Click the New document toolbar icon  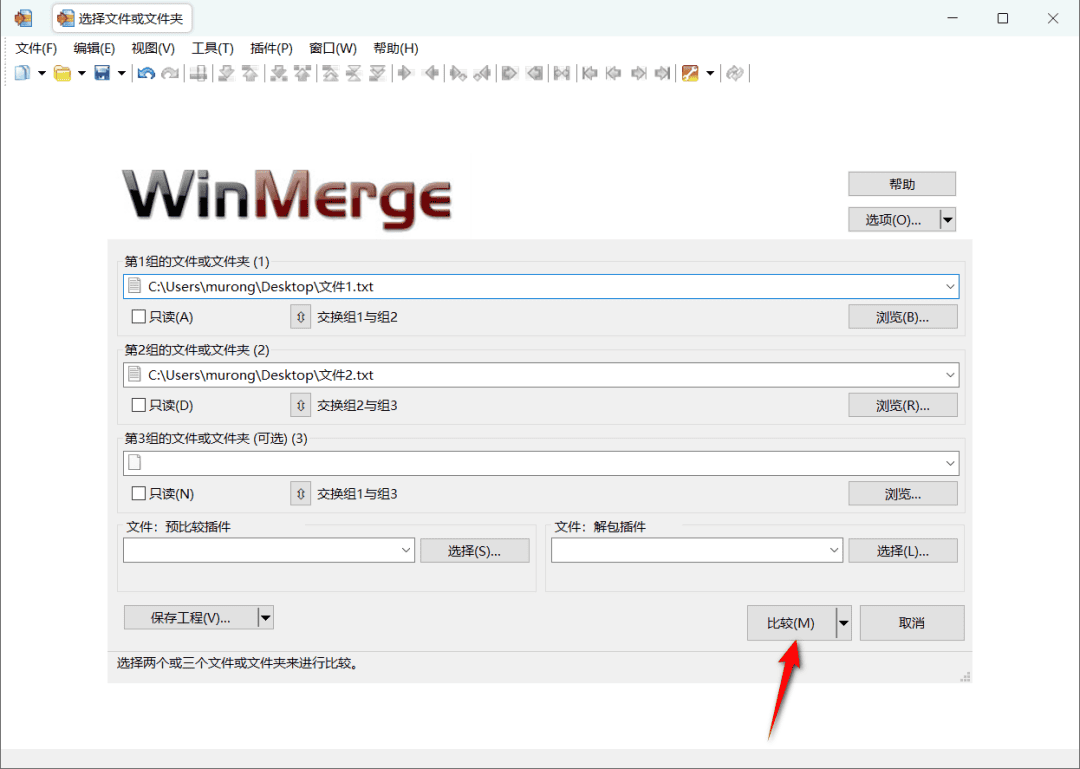click(x=22, y=72)
